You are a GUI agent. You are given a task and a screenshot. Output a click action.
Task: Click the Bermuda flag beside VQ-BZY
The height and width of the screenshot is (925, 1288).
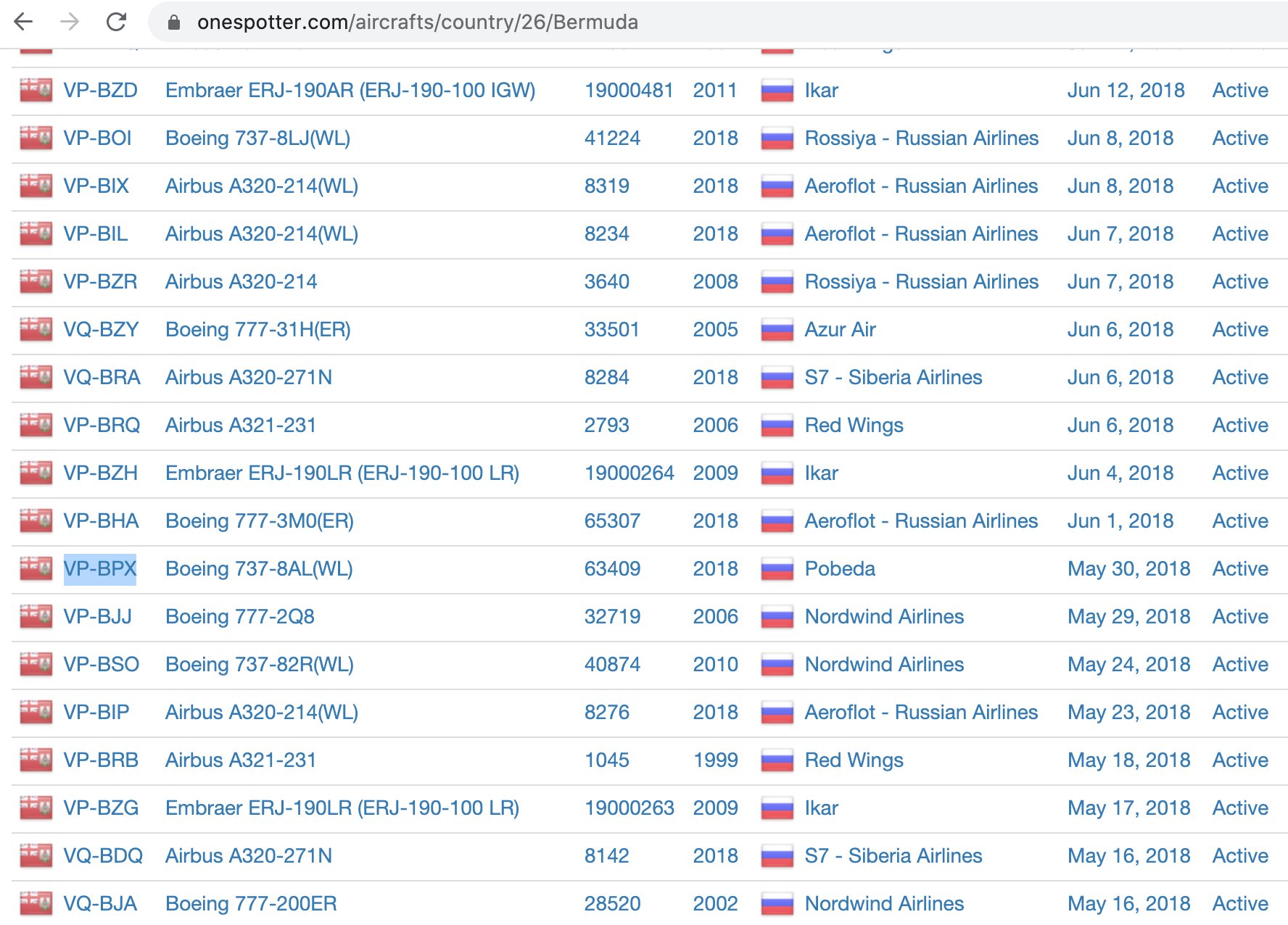[x=36, y=330]
